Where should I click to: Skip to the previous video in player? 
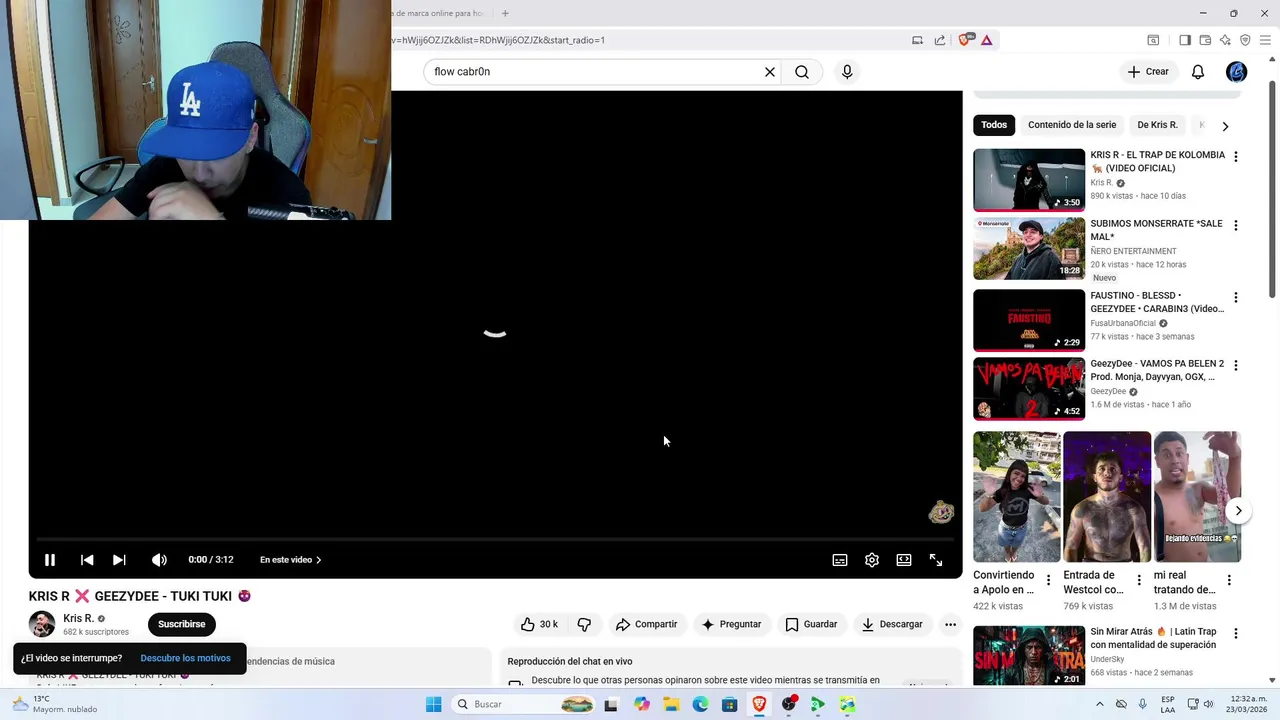point(87,560)
